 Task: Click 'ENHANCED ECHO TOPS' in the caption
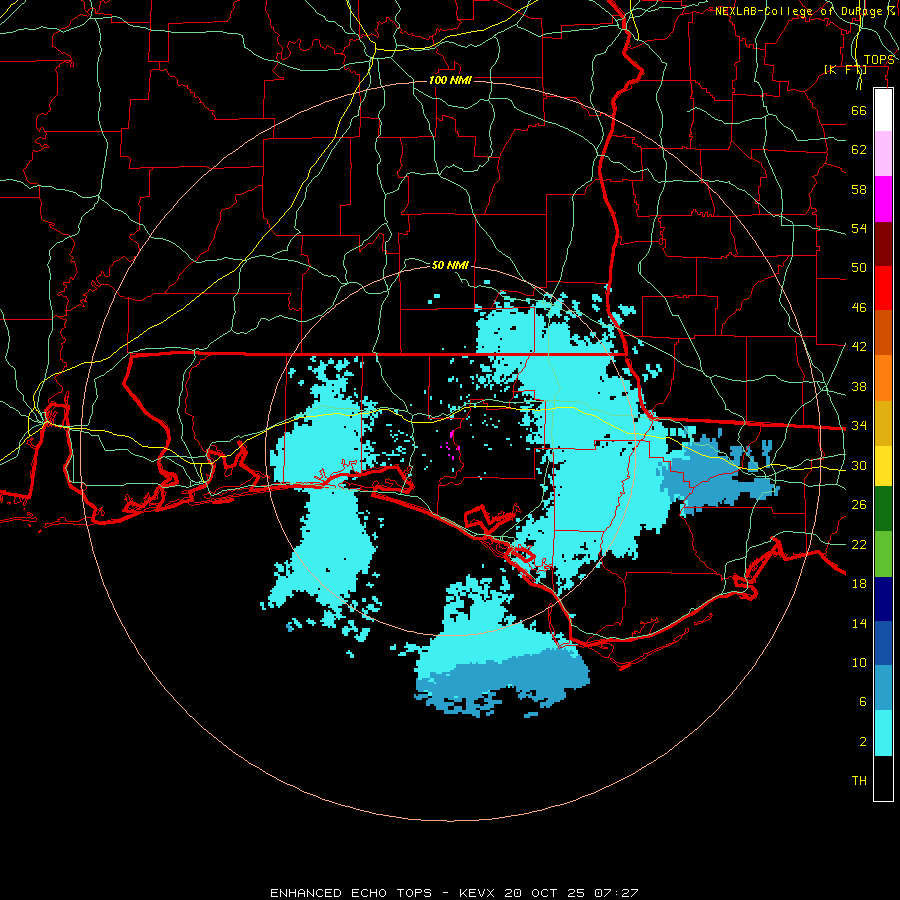point(351,893)
